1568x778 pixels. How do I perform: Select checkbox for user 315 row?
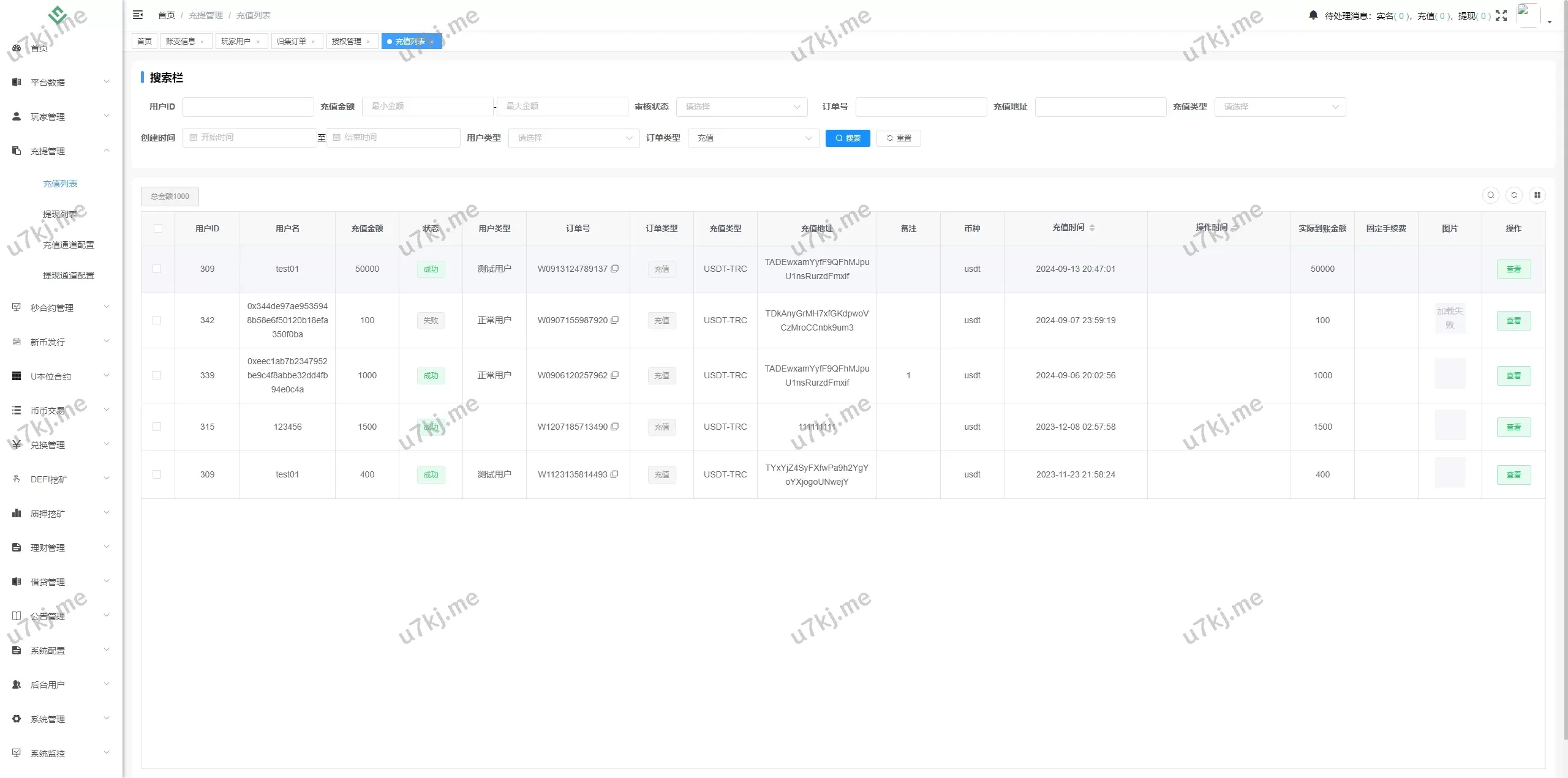click(x=157, y=427)
